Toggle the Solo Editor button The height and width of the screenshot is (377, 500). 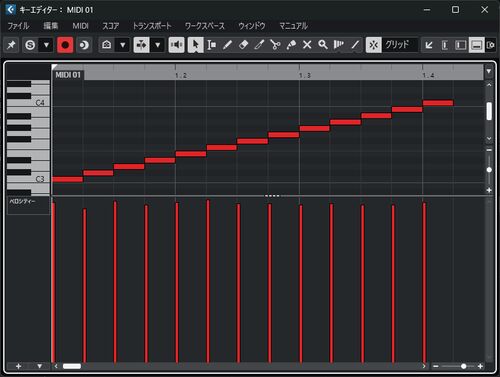[30, 45]
